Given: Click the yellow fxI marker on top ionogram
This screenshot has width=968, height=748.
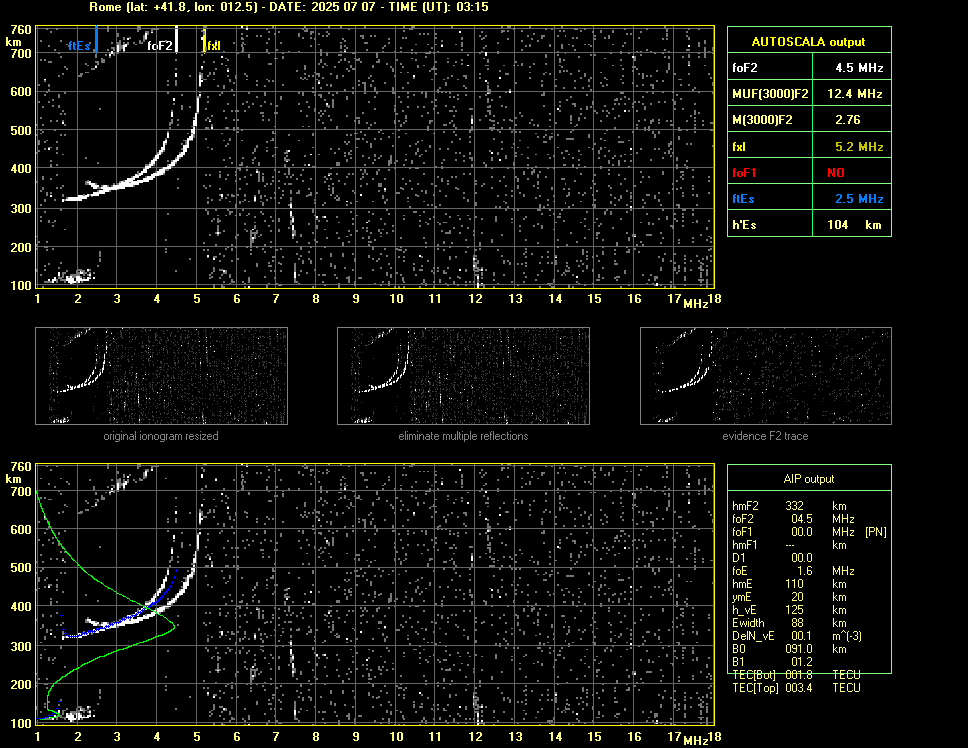Looking at the screenshot, I should pyautogui.click(x=204, y=39).
